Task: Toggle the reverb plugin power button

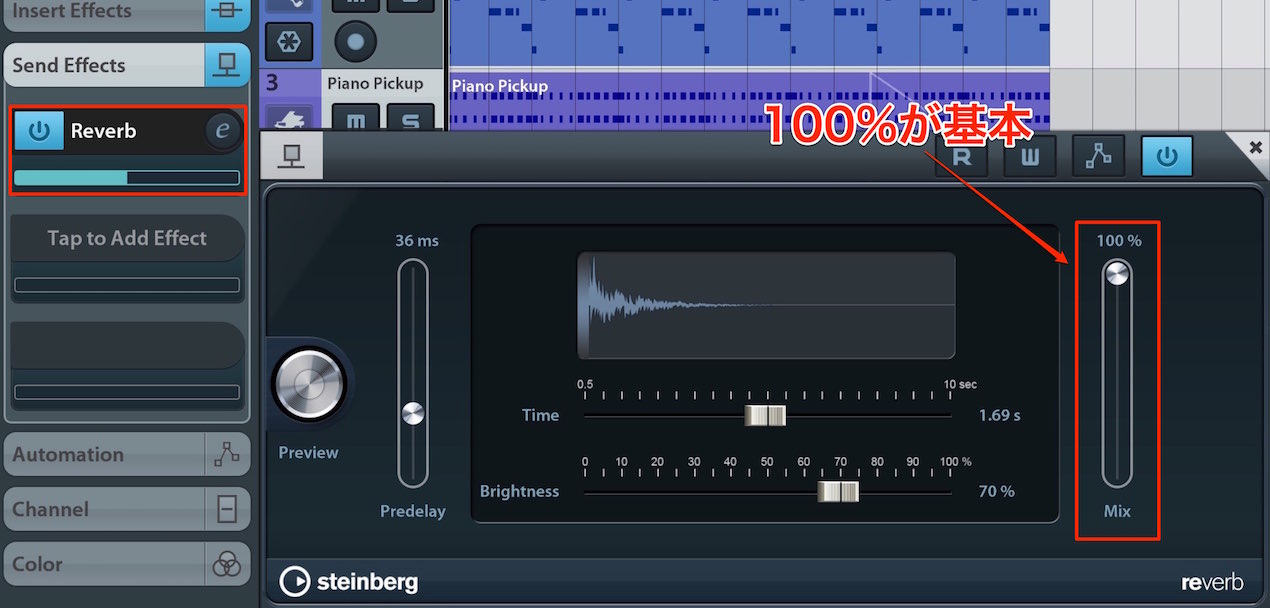Action: pos(1167,158)
